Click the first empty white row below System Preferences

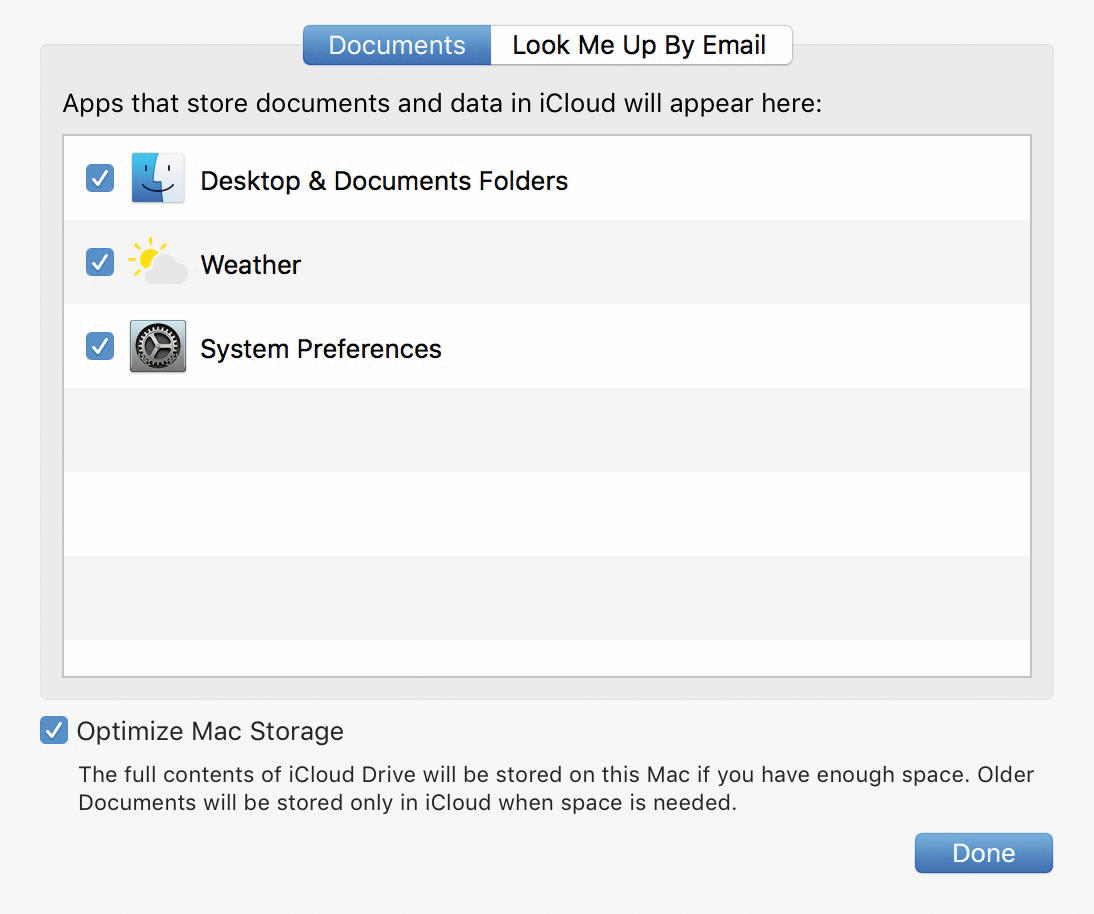click(547, 514)
